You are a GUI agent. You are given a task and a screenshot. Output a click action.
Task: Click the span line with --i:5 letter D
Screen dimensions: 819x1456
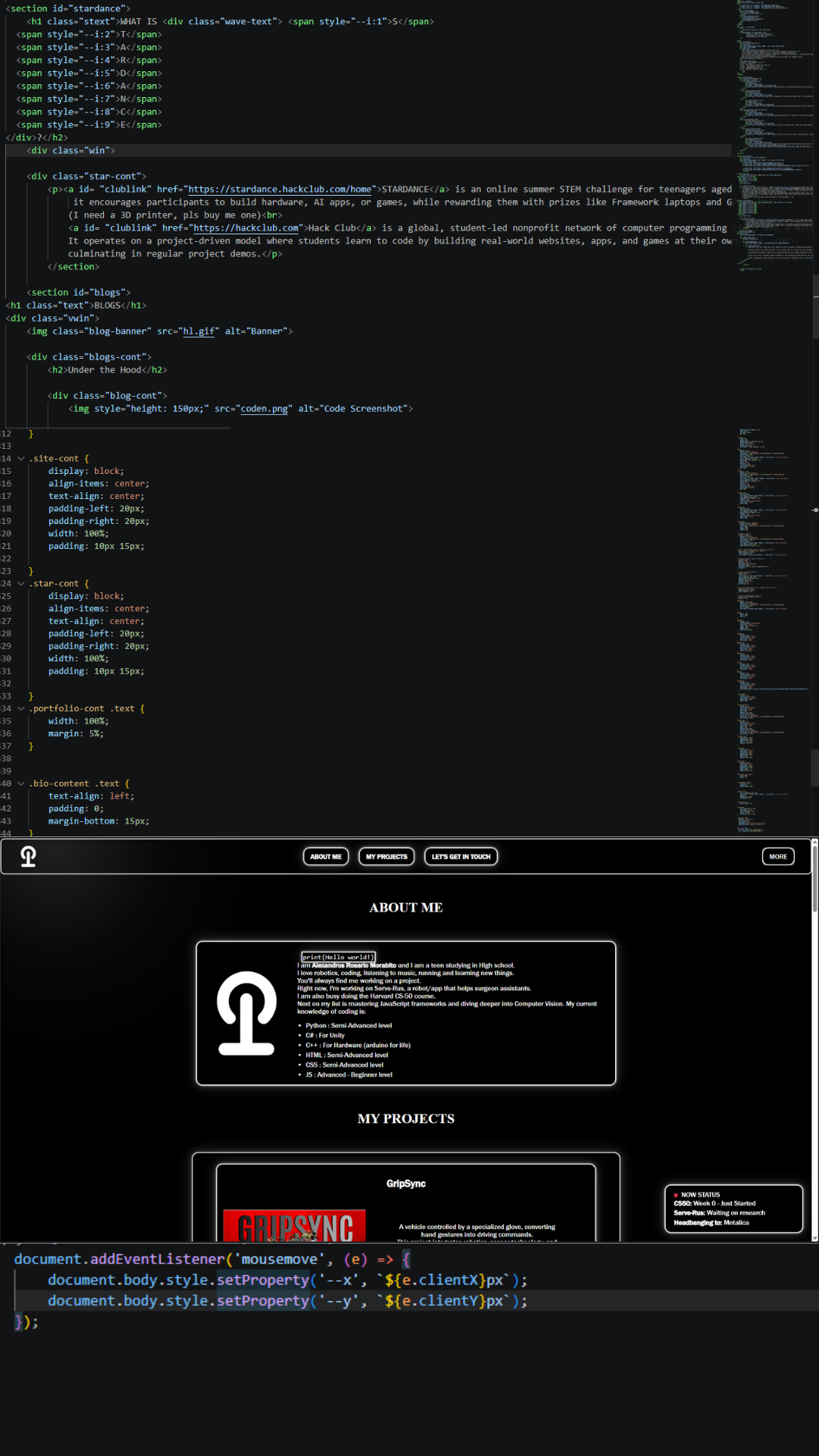pyautogui.click(x=89, y=74)
